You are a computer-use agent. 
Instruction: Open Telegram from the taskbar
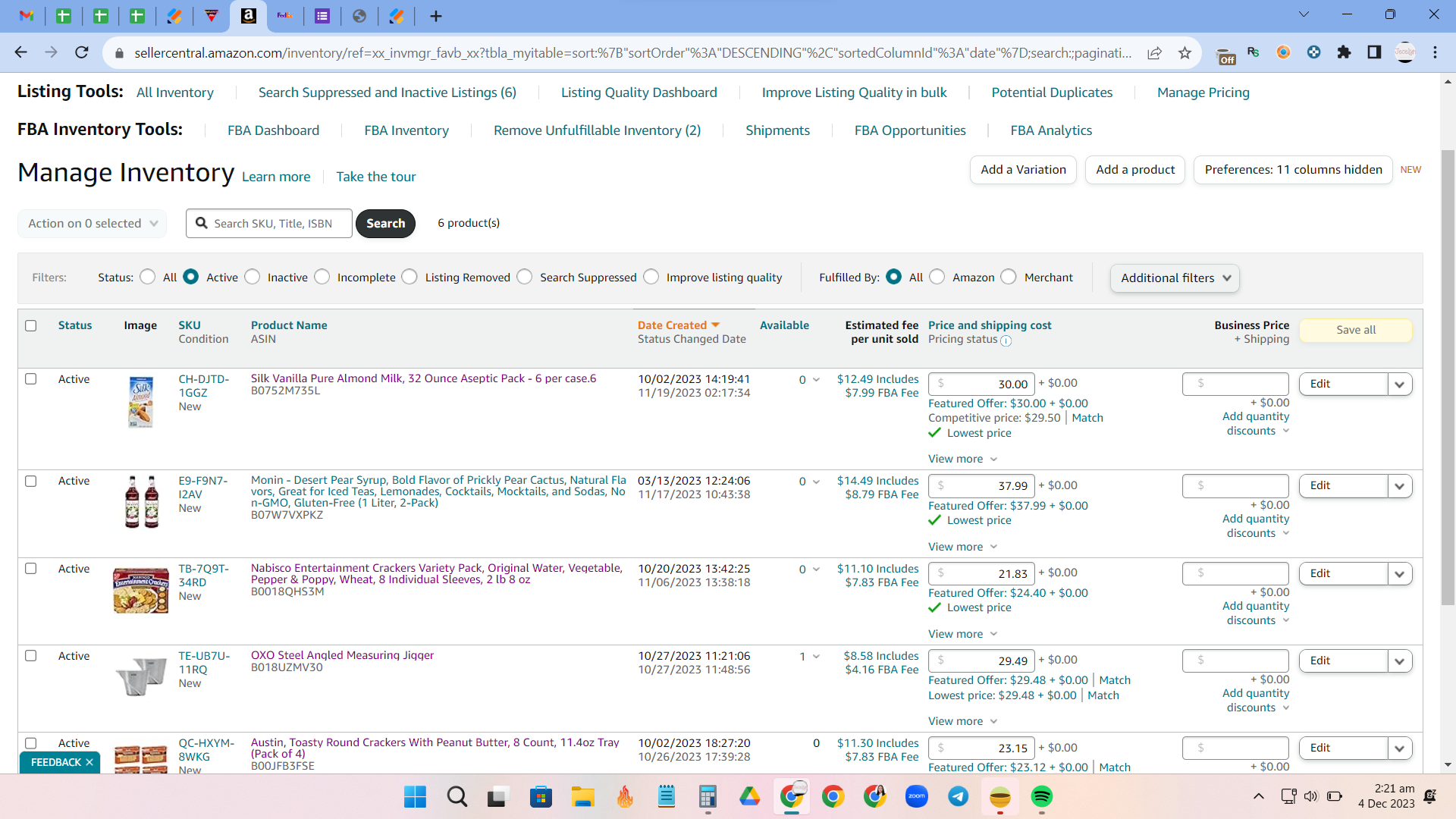coord(958,797)
